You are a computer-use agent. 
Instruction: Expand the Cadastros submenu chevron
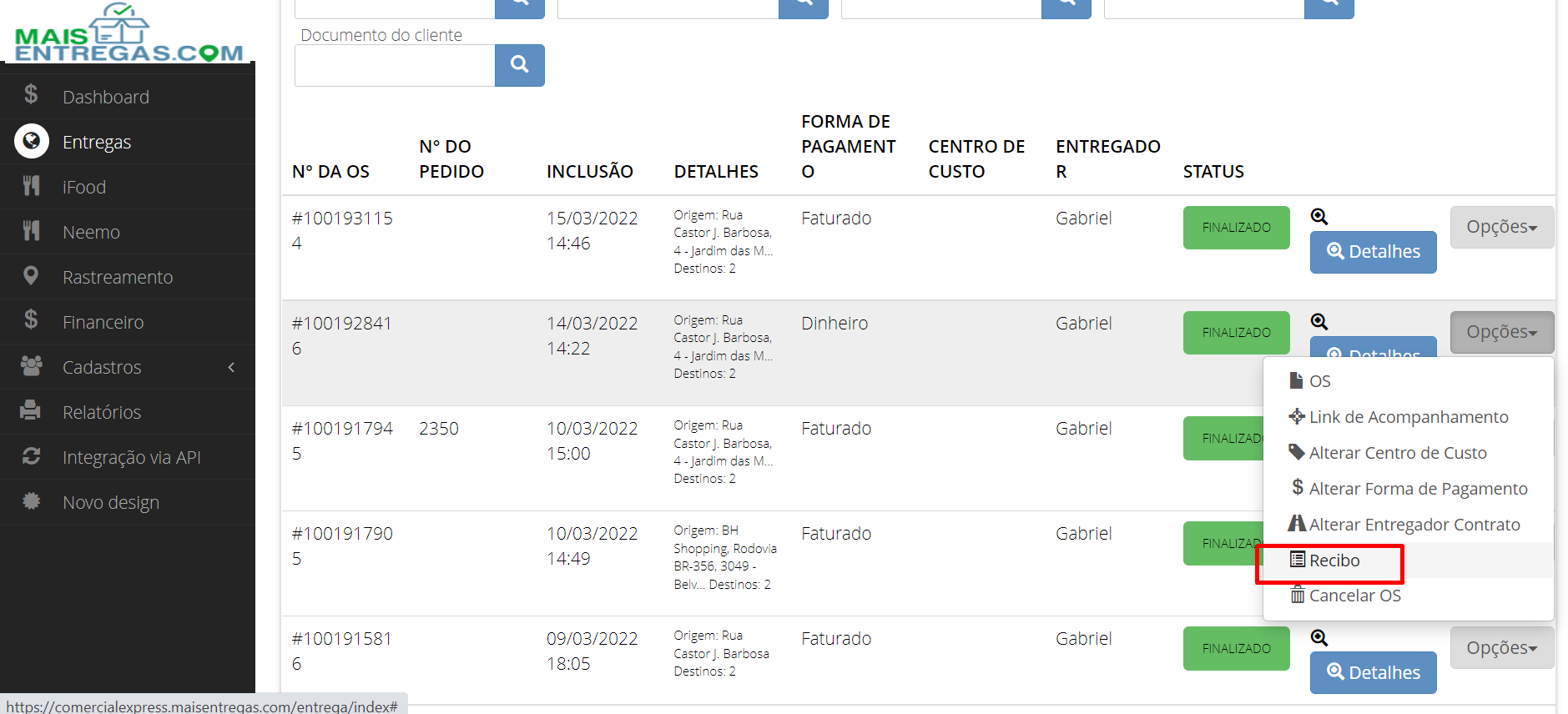[x=231, y=367]
